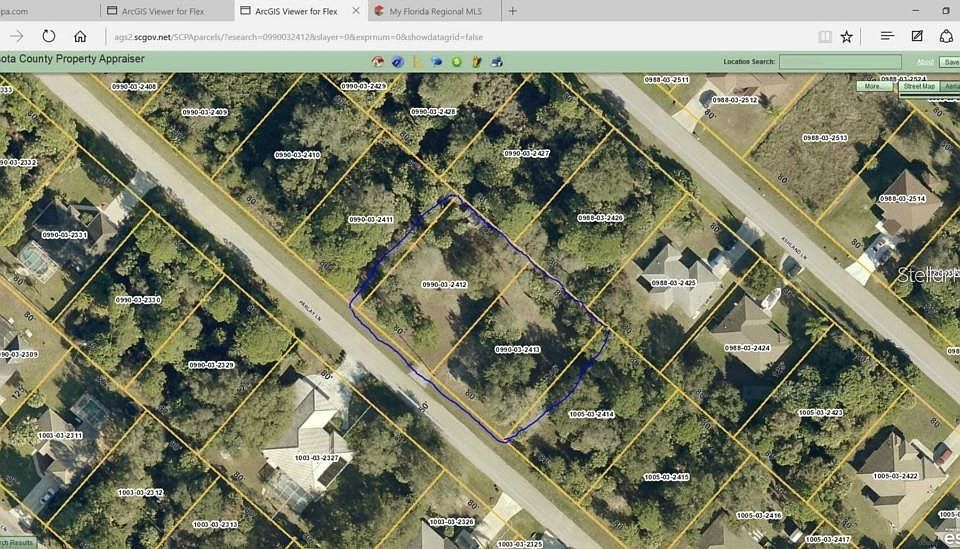The height and width of the screenshot is (549, 960).
Task: Click parcel label 1005-03-2414
Action: click(x=591, y=414)
